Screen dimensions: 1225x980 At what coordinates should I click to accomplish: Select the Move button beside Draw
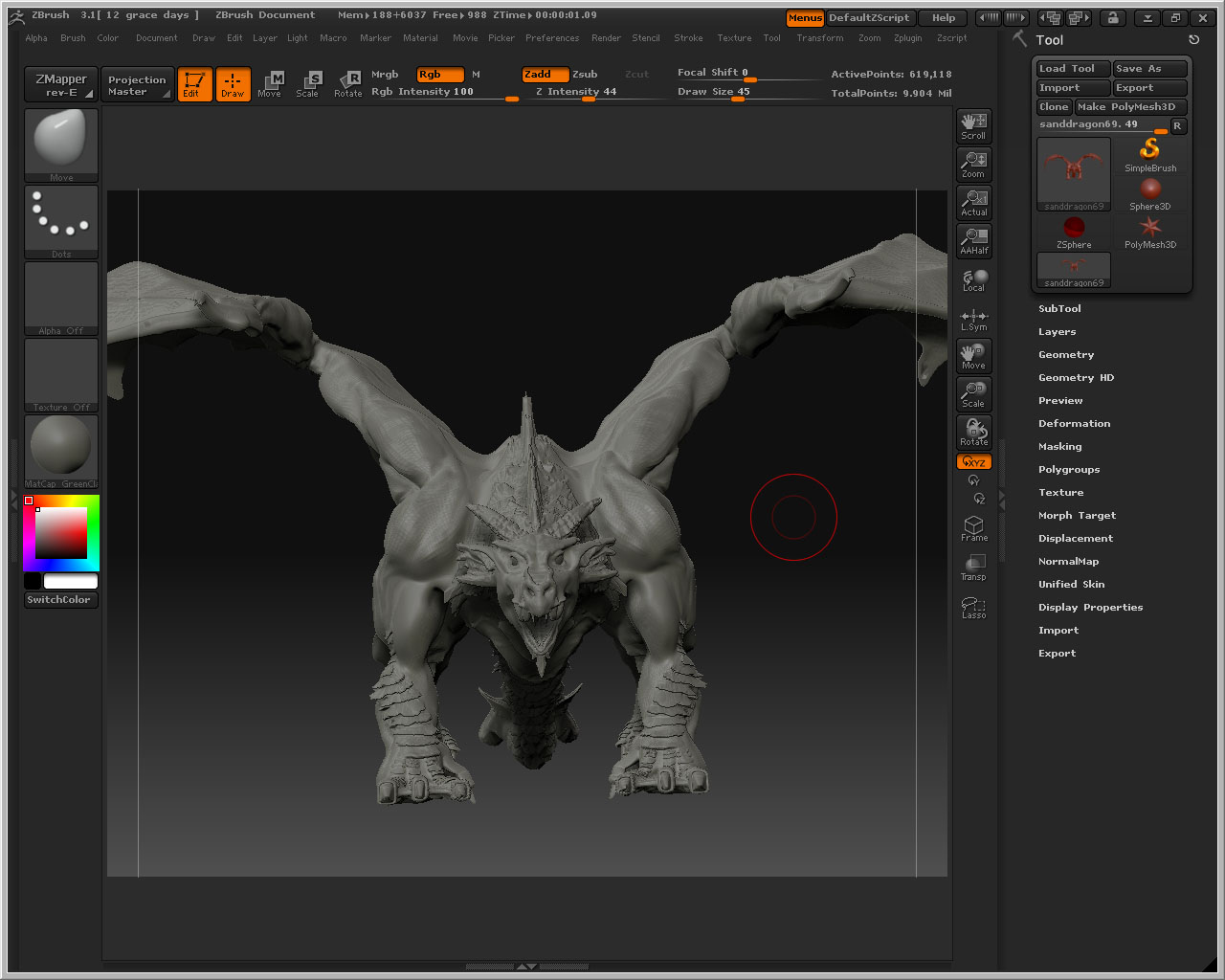point(270,84)
